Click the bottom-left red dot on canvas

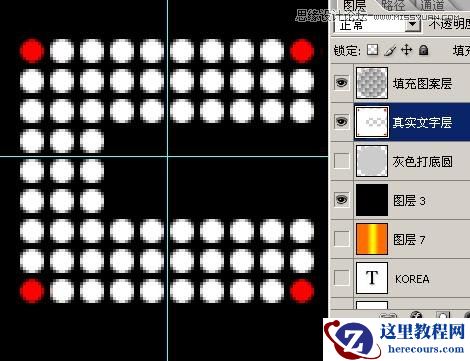tap(32, 291)
